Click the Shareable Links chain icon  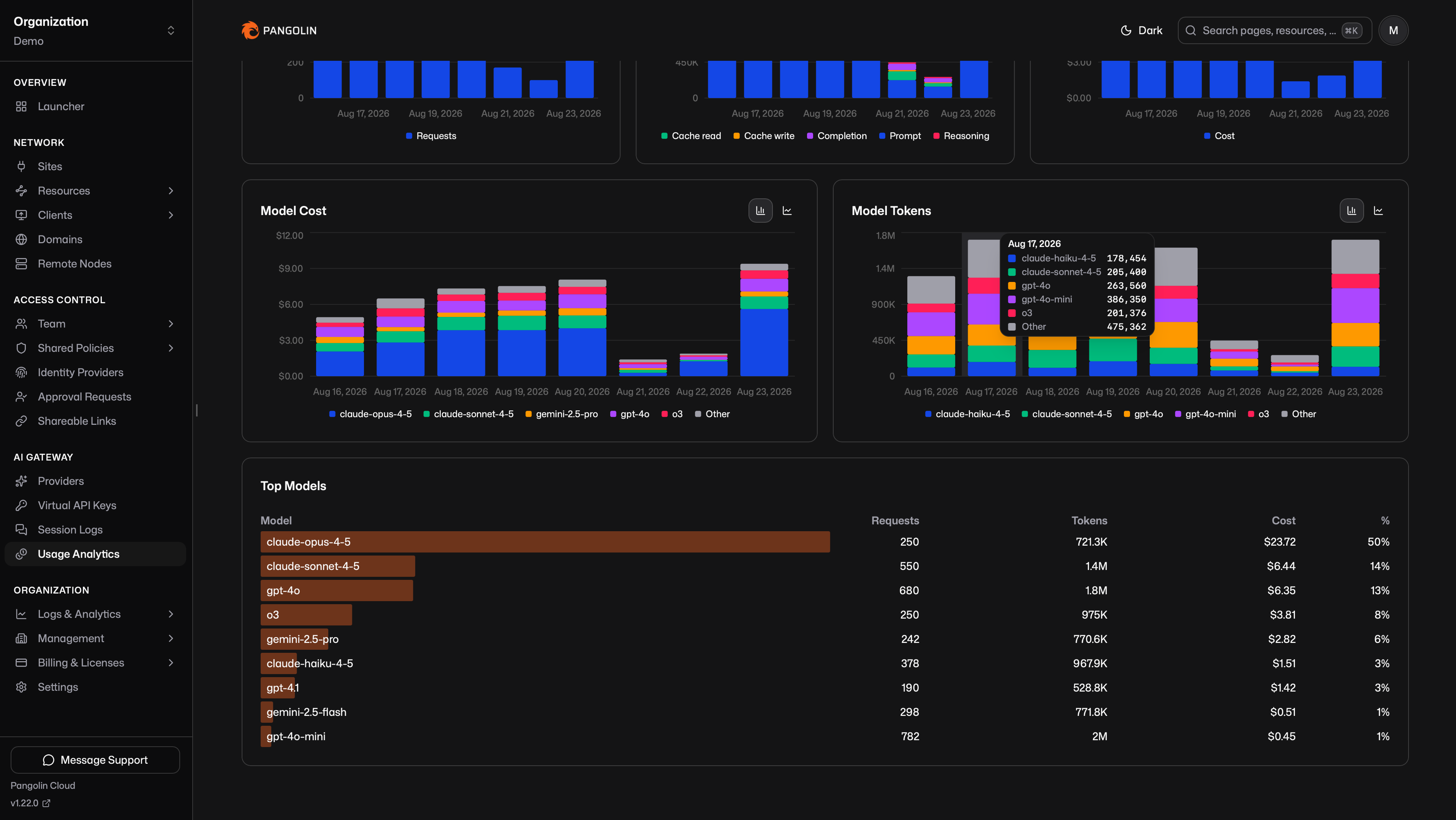22,421
